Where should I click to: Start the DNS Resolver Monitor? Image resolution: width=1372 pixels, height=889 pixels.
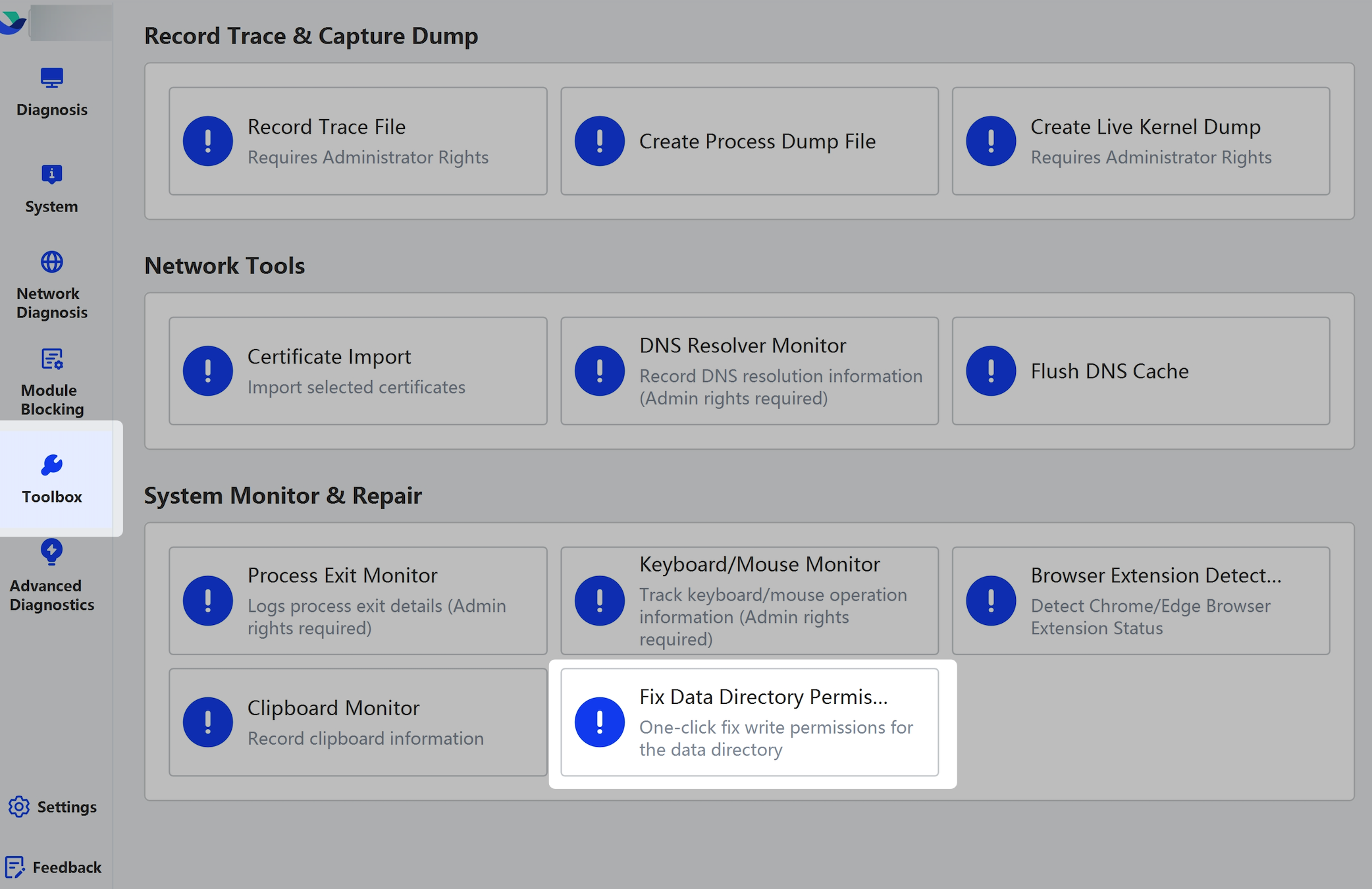pos(749,371)
